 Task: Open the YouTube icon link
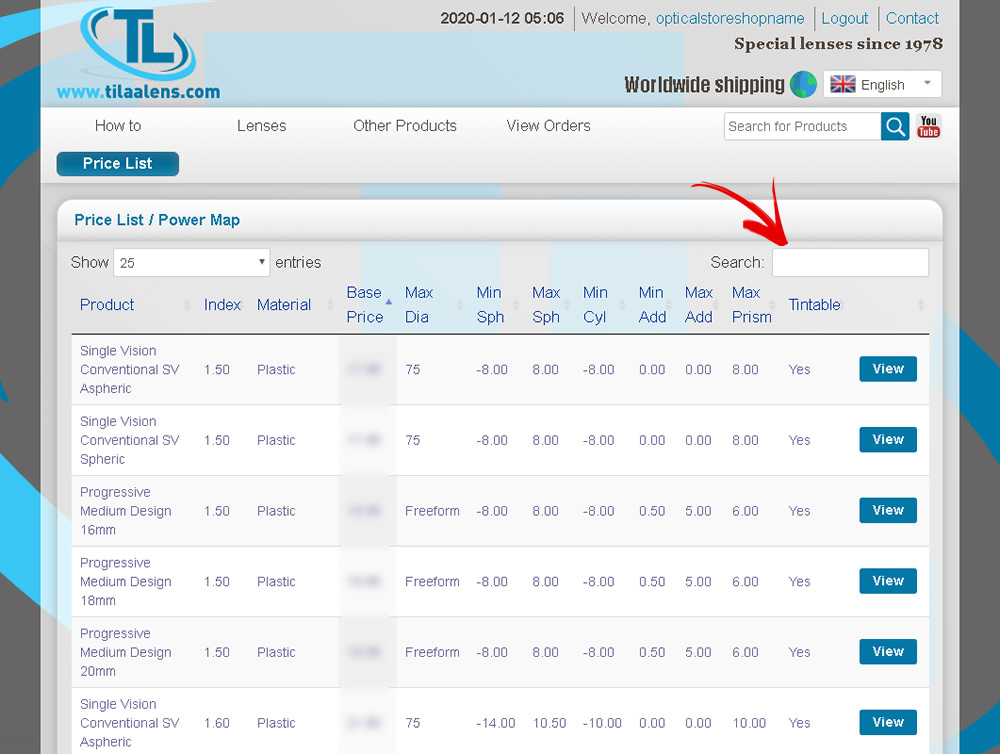click(x=929, y=126)
